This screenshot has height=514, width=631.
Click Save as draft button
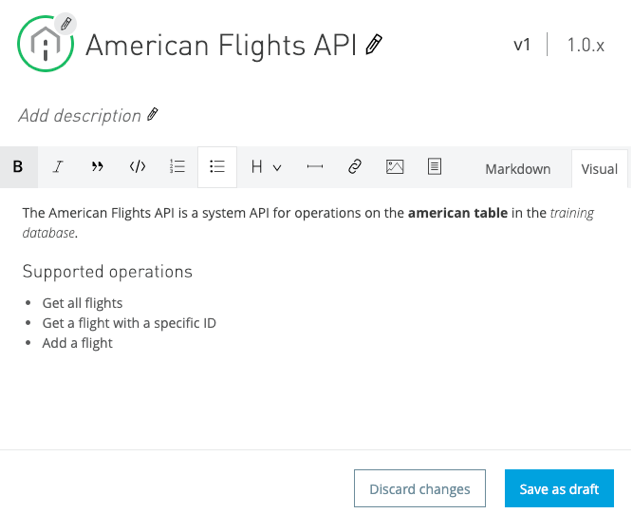tap(559, 488)
